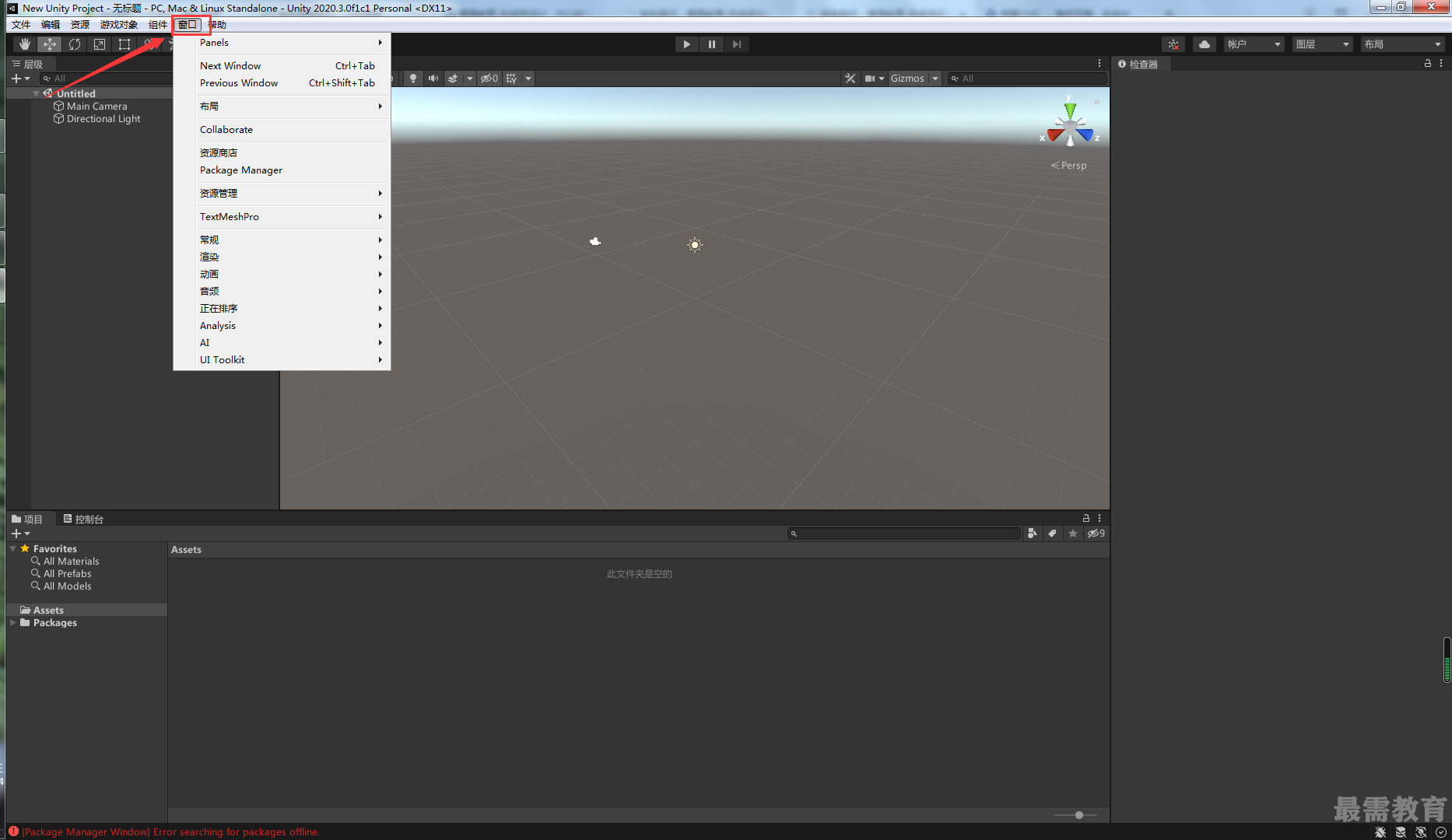Screen dimensions: 1452x840
Task: Toggle Gizmos in scene view
Action: click(907, 79)
